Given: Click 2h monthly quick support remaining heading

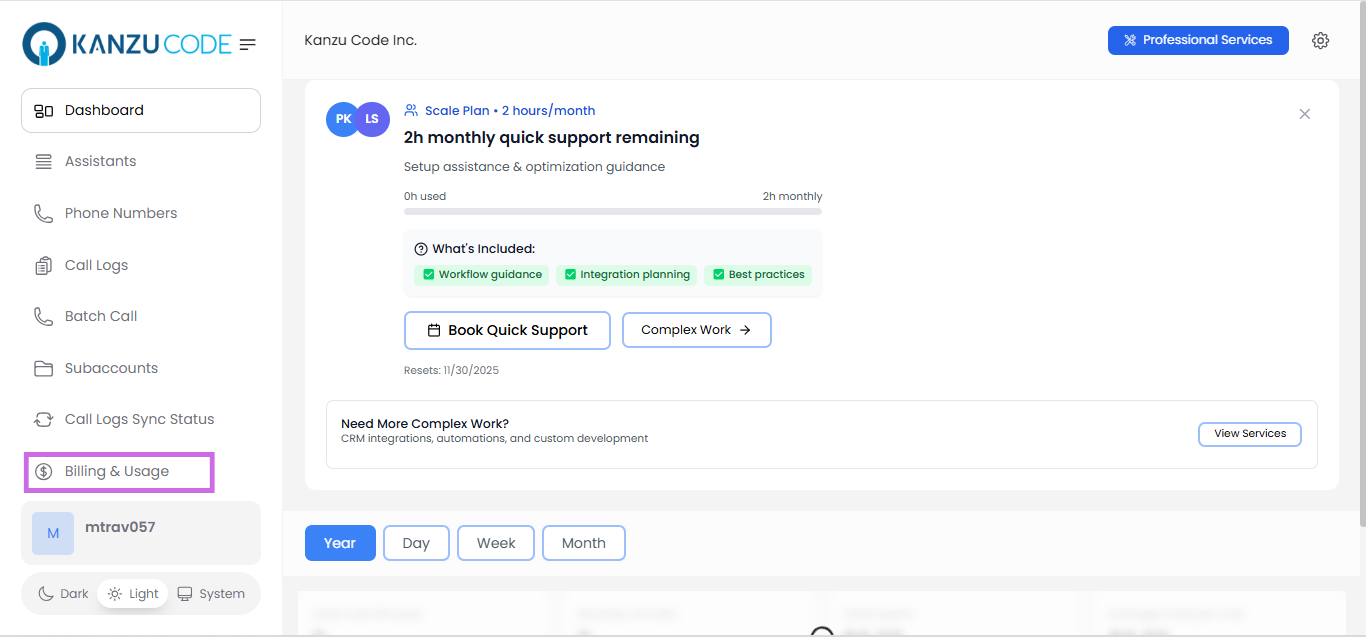Looking at the screenshot, I should pos(552,138).
